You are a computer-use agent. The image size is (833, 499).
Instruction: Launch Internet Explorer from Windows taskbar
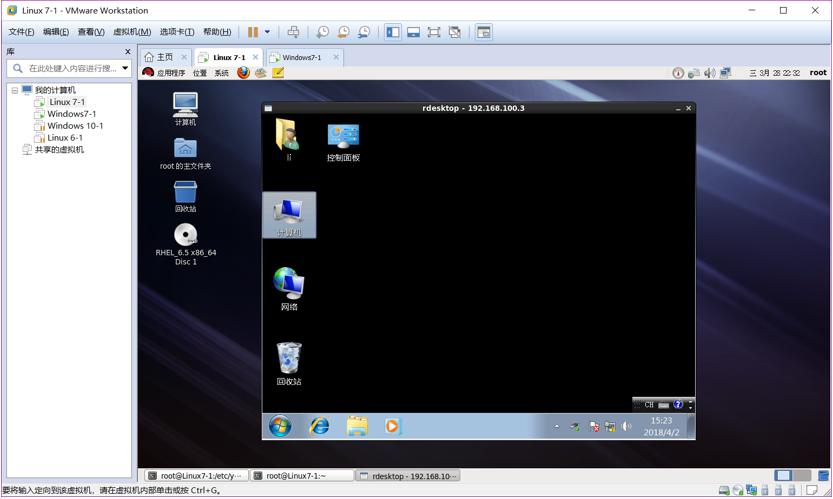pyautogui.click(x=319, y=426)
